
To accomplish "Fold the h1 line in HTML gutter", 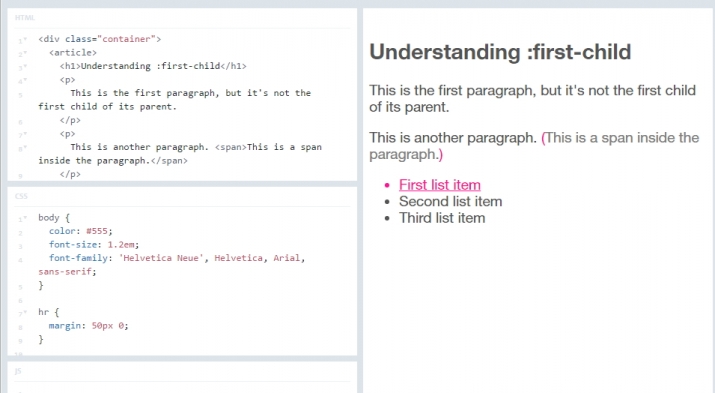I will pyautogui.click(x=26, y=67).
